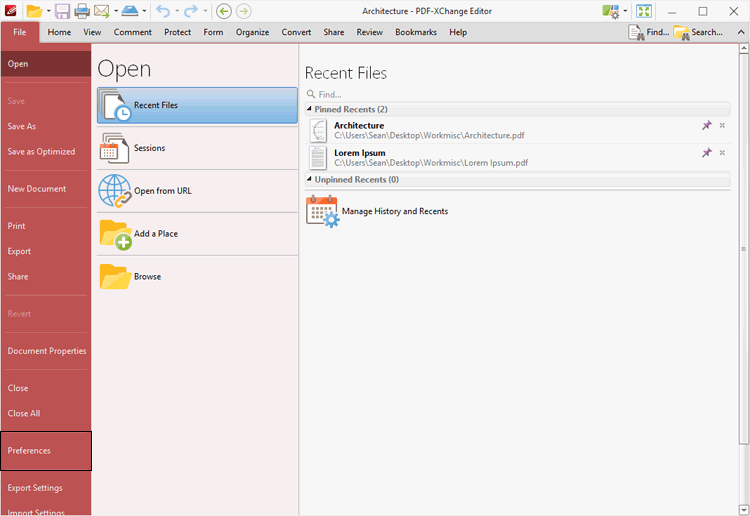
Task: Choose Add a Place
Action: [x=197, y=233]
